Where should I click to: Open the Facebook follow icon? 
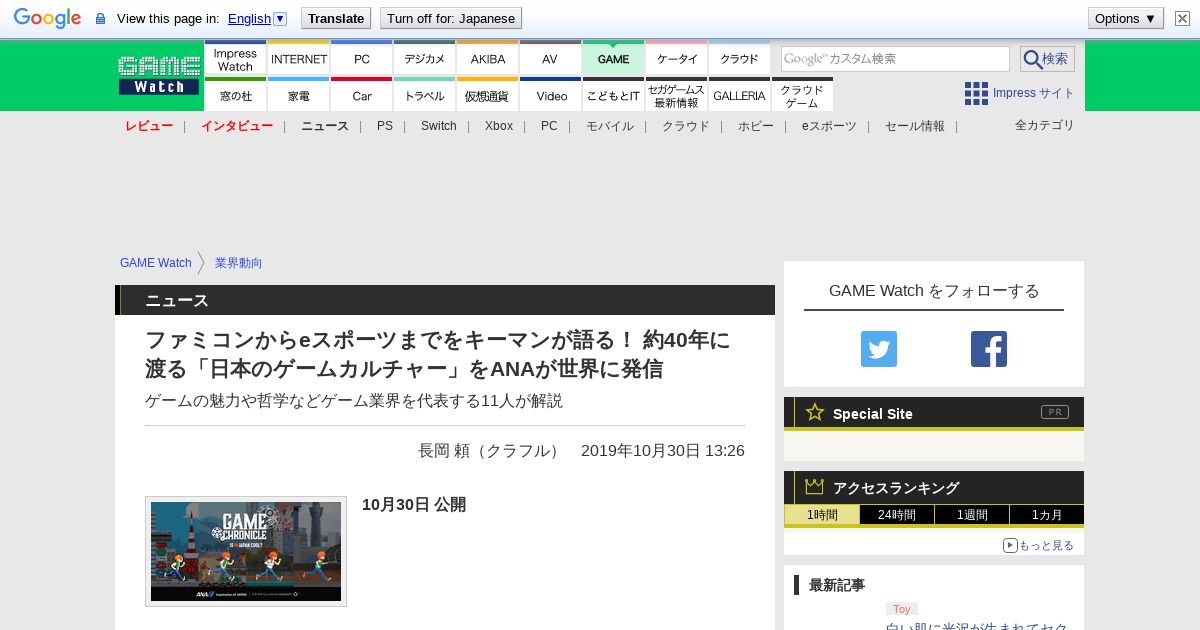click(988, 349)
